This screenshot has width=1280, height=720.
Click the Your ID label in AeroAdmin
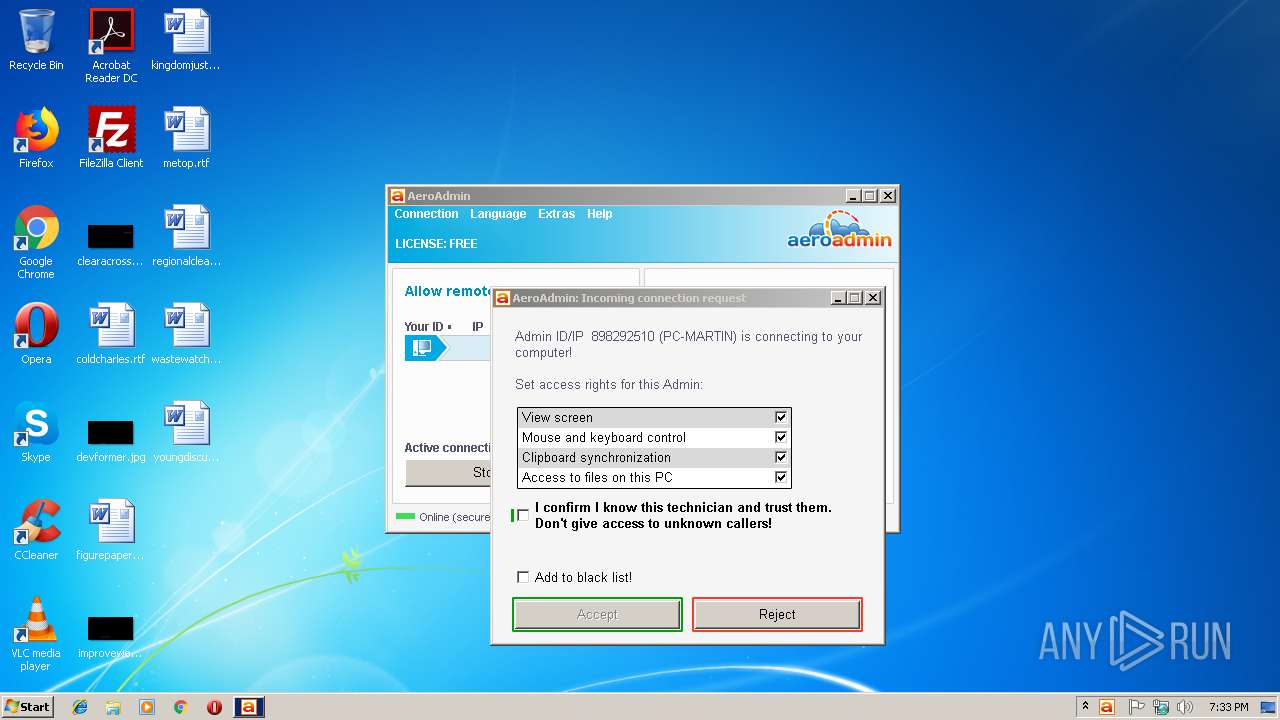pos(424,327)
